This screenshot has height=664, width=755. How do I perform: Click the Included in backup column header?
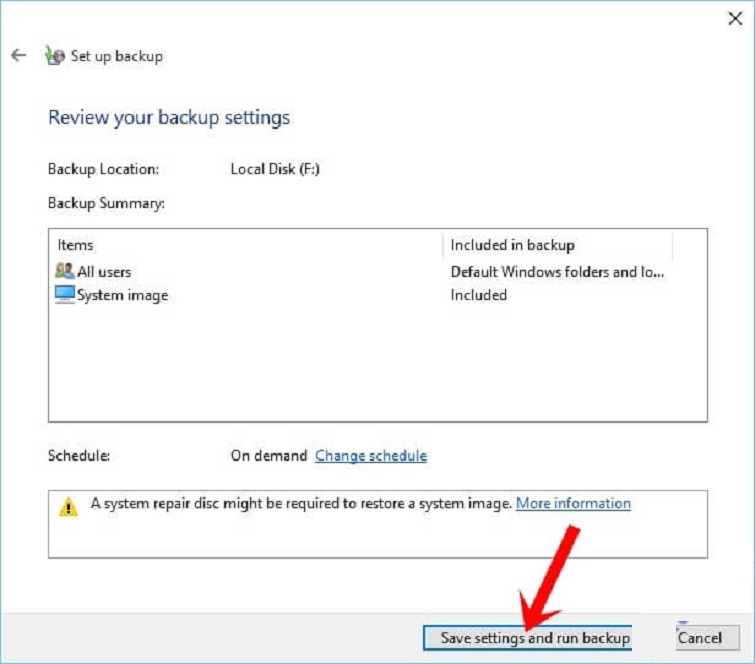pyautogui.click(x=512, y=245)
